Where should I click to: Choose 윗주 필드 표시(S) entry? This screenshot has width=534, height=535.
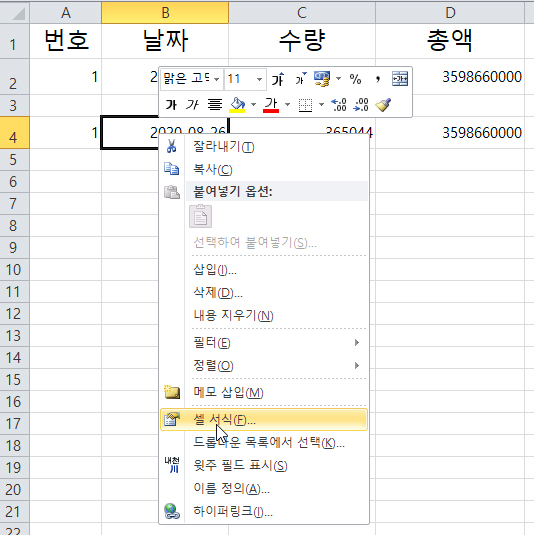coord(264,465)
